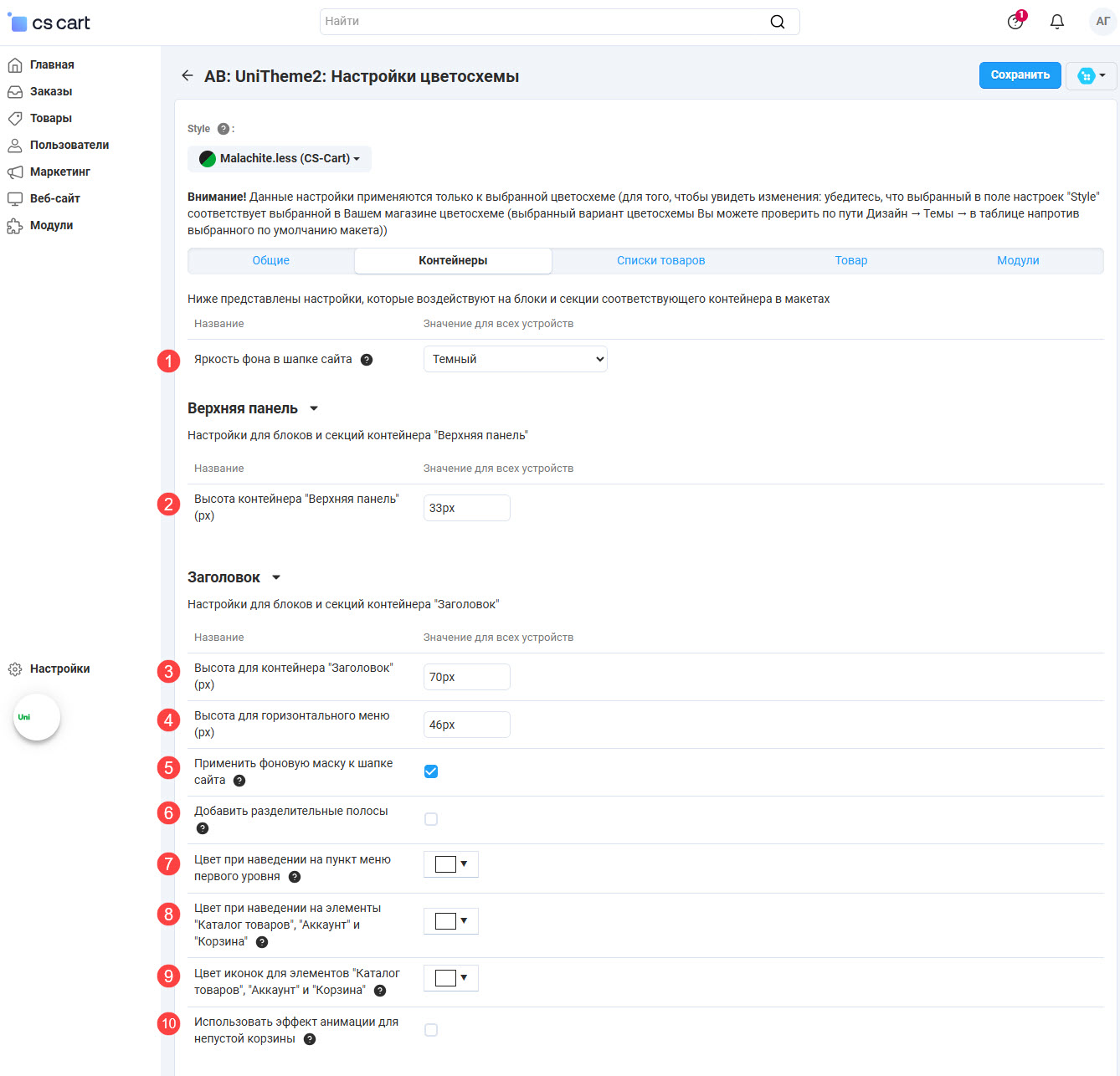Image resolution: width=1120 pixels, height=1076 pixels.
Task: Enable animation effect for non-empty cart checkbox
Action: tap(431, 1030)
